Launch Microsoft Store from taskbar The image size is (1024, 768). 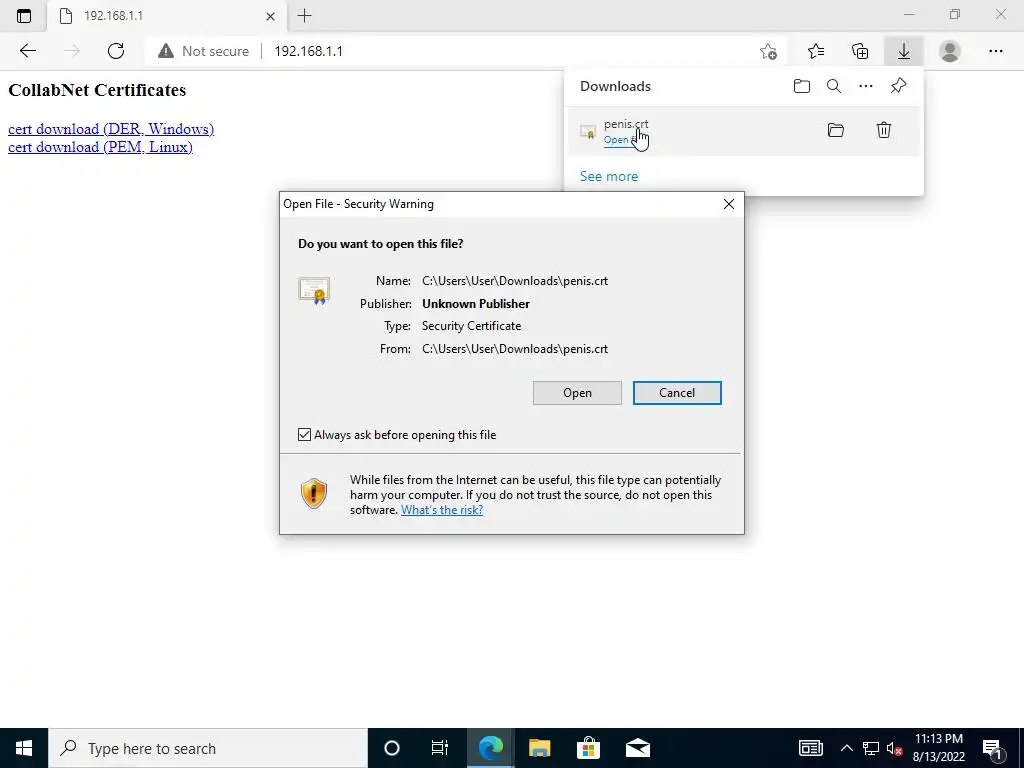tap(588, 748)
